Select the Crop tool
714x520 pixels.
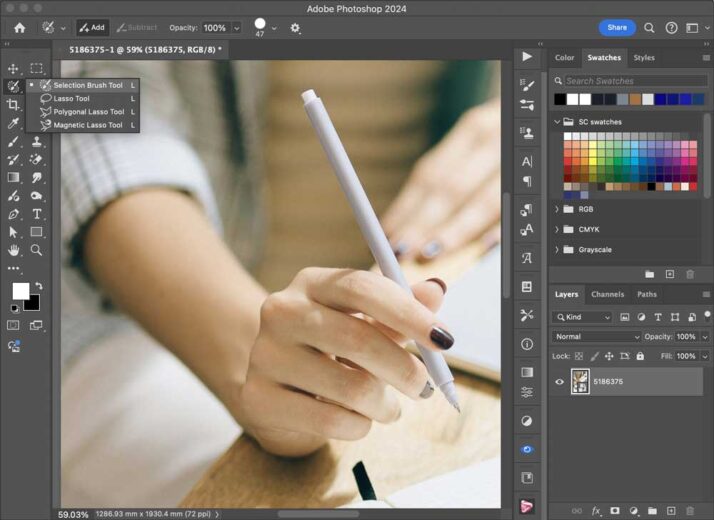pyautogui.click(x=14, y=105)
